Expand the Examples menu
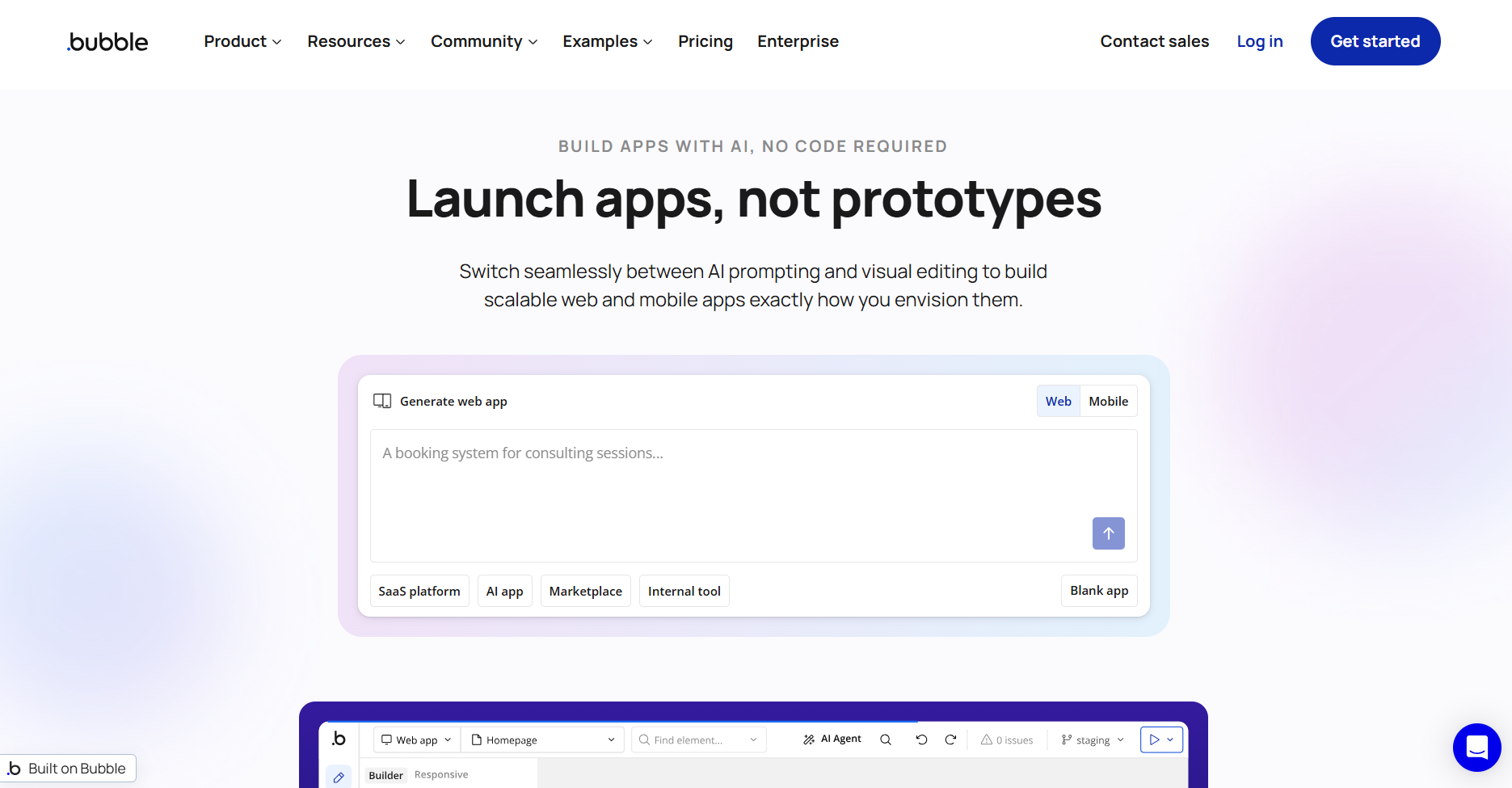1512x788 pixels. click(608, 41)
